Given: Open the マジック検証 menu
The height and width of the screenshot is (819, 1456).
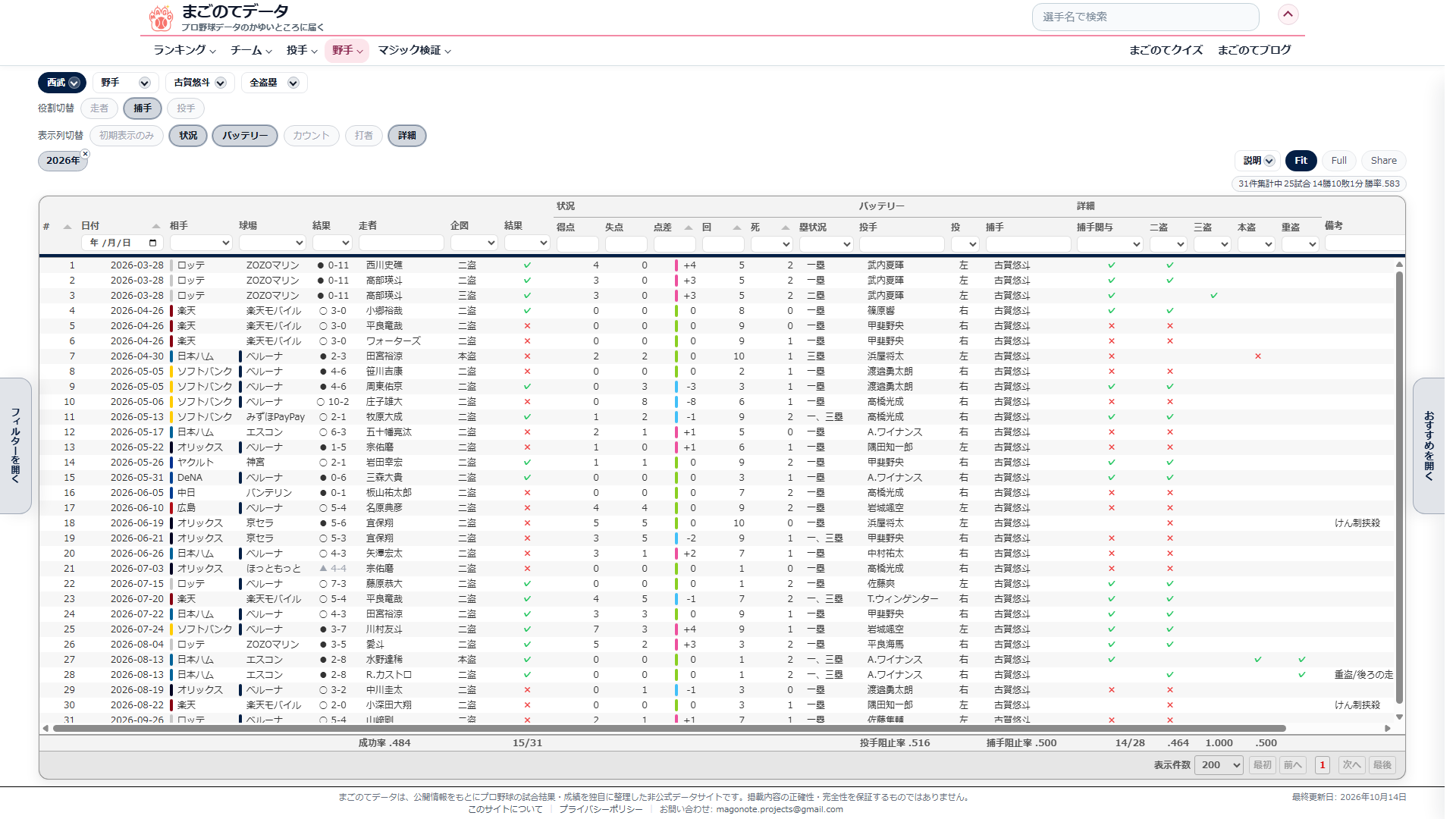Looking at the screenshot, I should (x=414, y=50).
